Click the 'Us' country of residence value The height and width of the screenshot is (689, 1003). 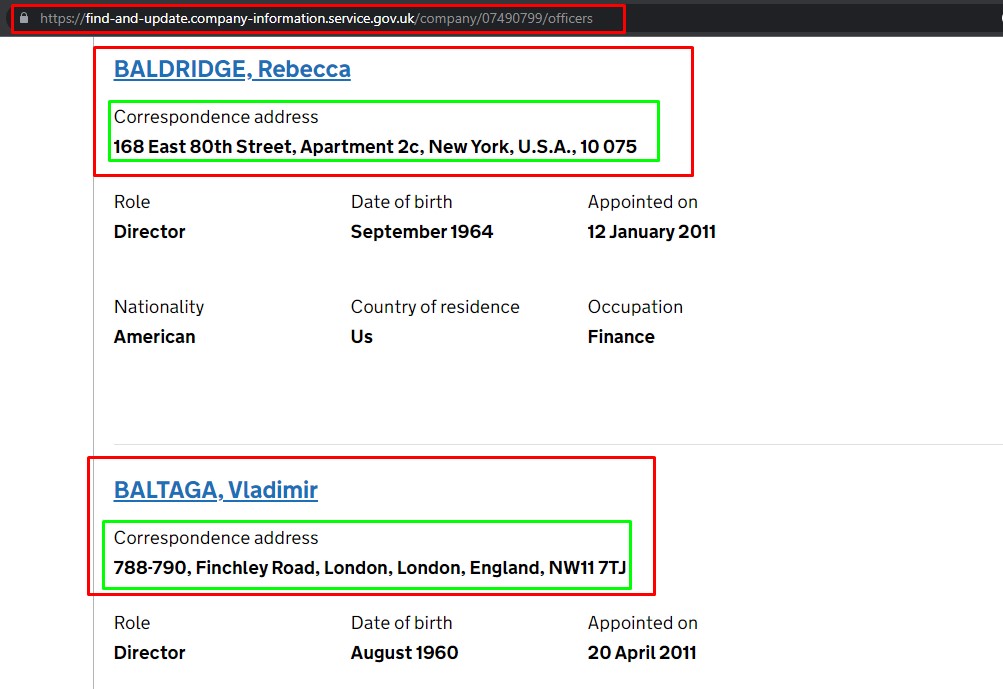[x=361, y=337]
